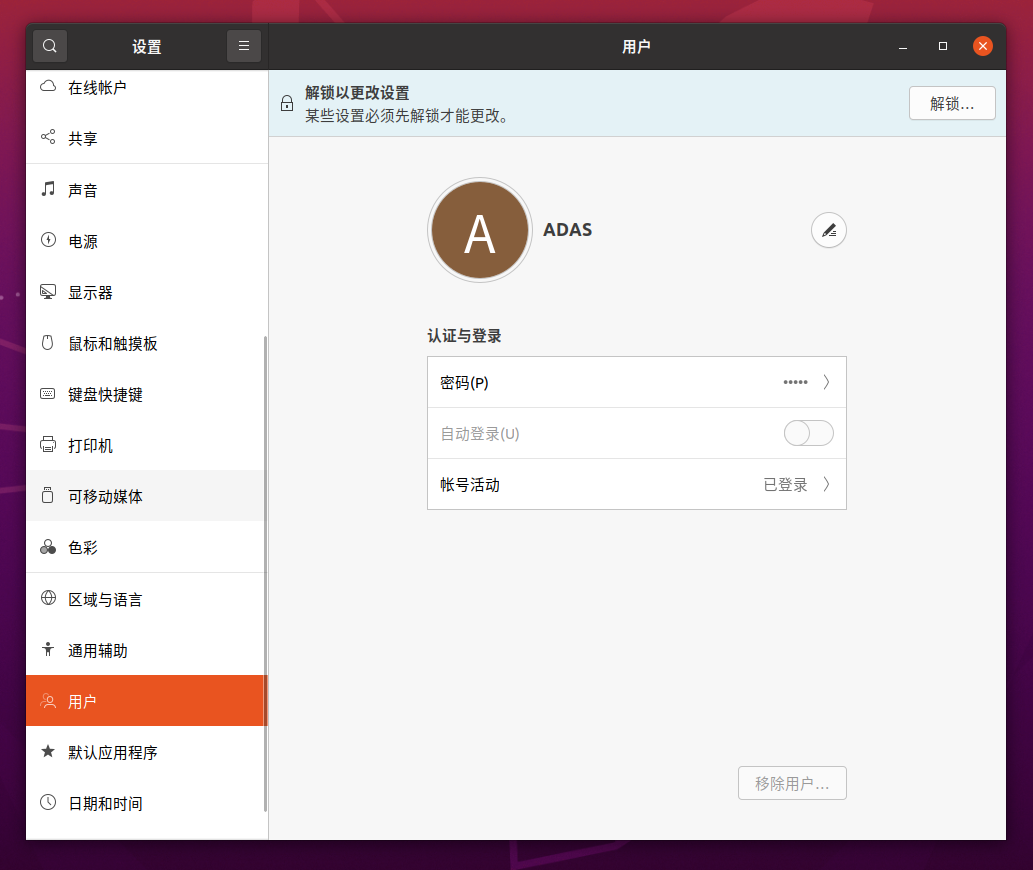The image size is (1033, 870).
Task: Go to 键盘快捷键 settings
Action: (147, 394)
